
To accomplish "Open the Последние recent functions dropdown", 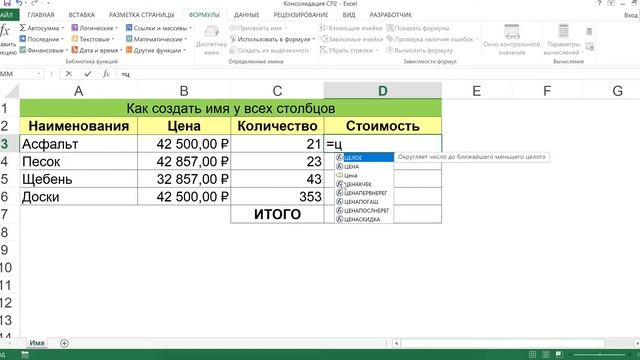I will (42, 39).
